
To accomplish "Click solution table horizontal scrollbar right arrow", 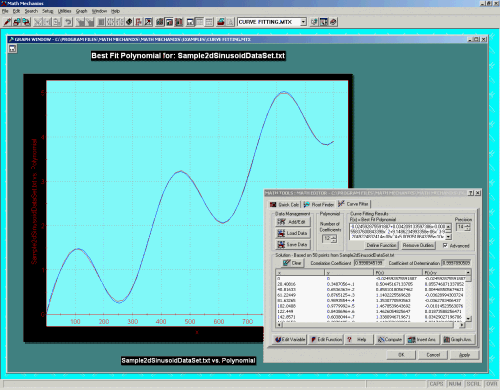I will 462,325.
